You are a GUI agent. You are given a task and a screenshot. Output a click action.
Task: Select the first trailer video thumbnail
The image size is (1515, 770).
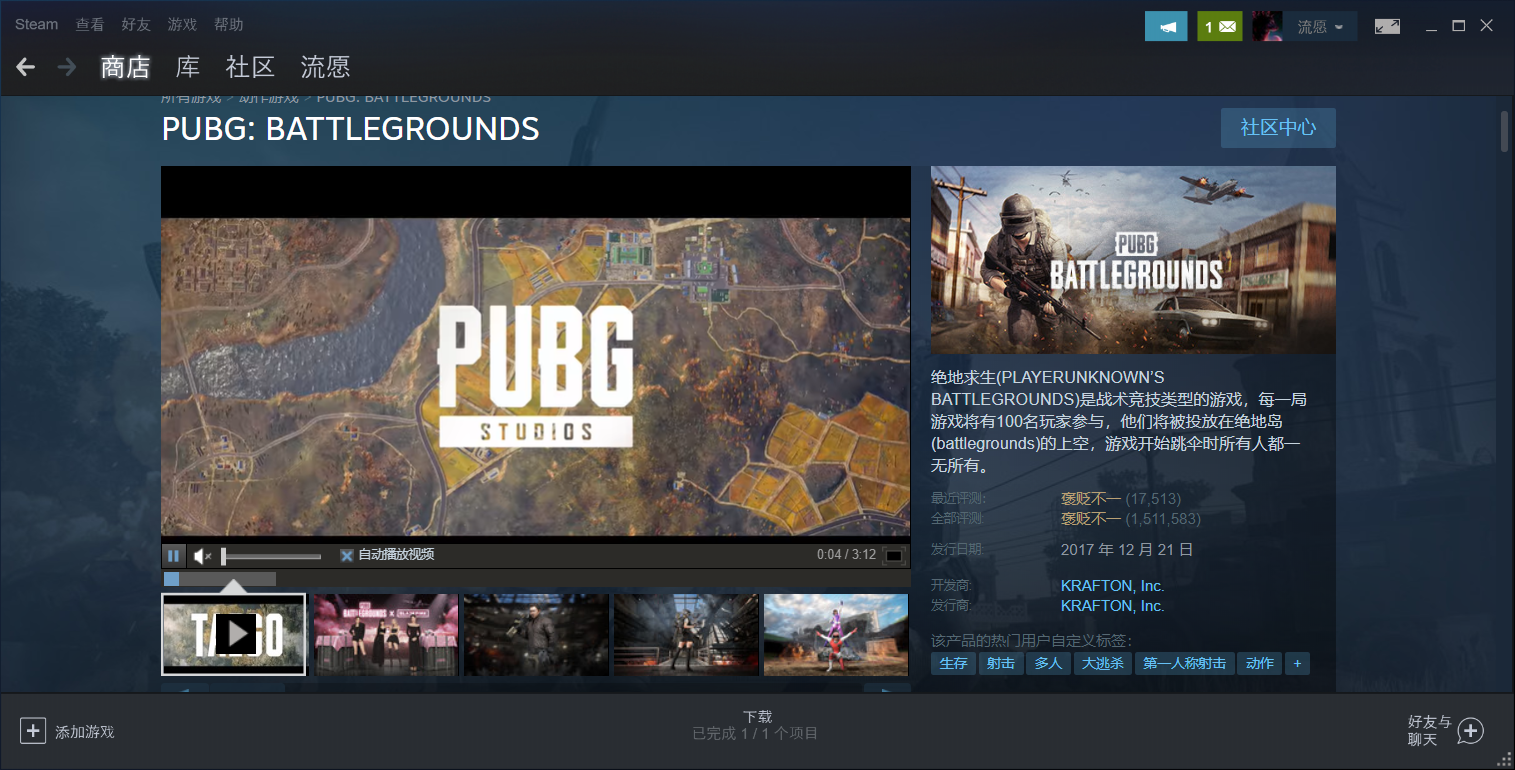234,634
